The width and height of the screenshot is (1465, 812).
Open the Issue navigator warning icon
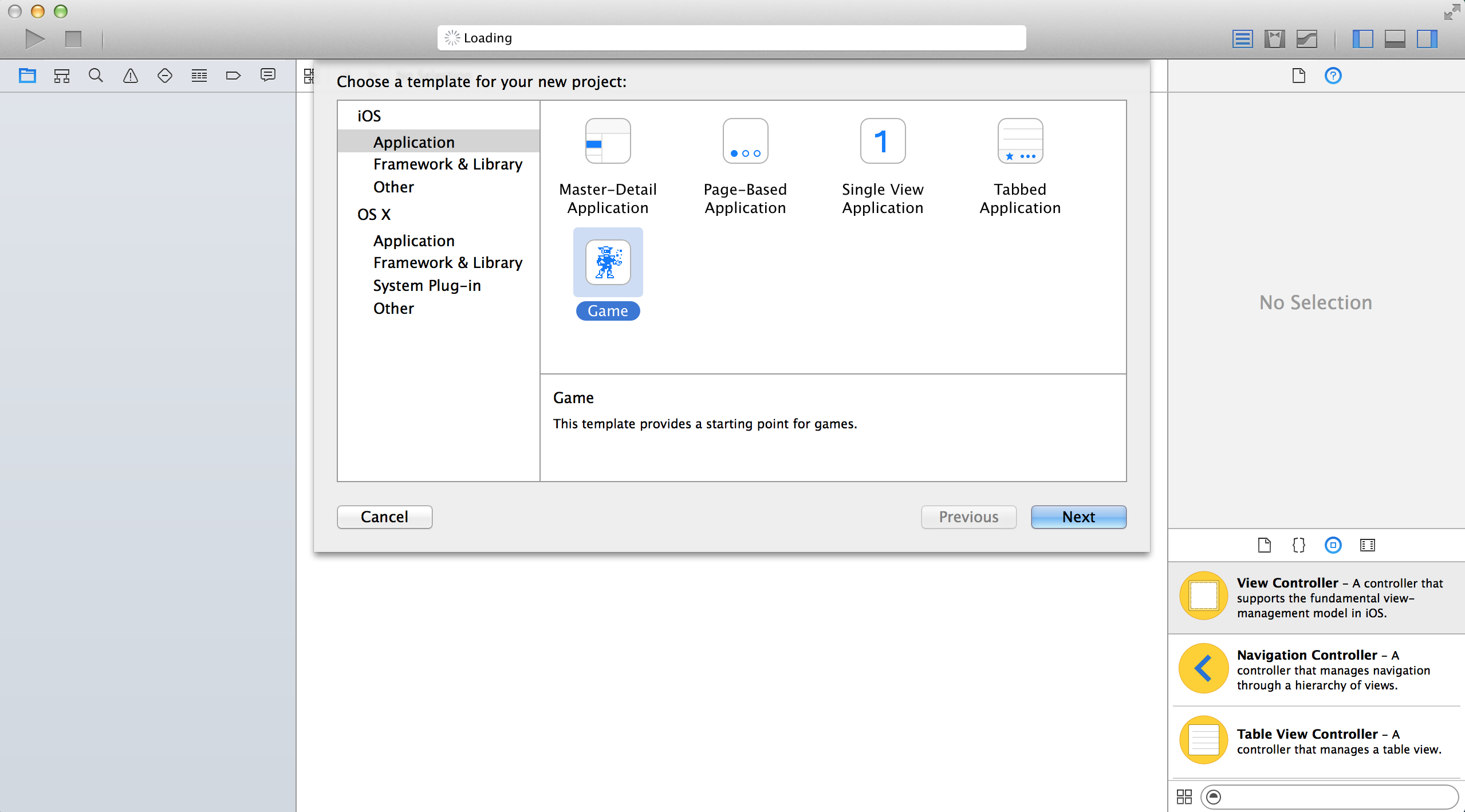(x=131, y=76)
